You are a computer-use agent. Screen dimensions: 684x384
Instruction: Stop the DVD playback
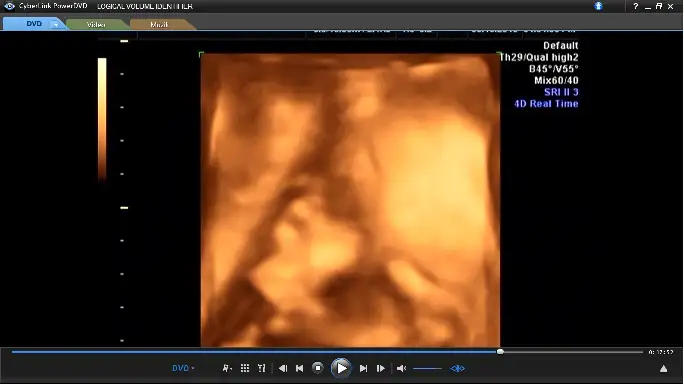(318, 368)
